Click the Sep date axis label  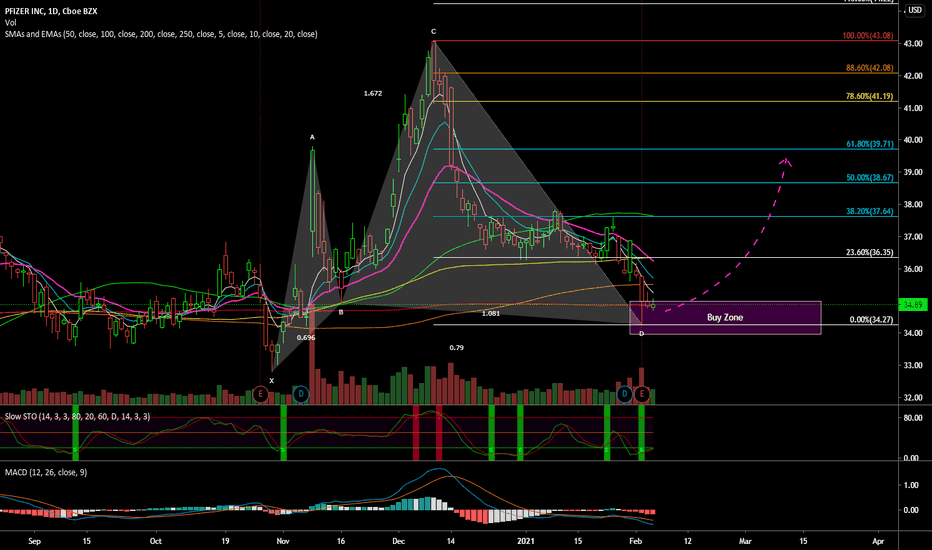click(34, 541)
